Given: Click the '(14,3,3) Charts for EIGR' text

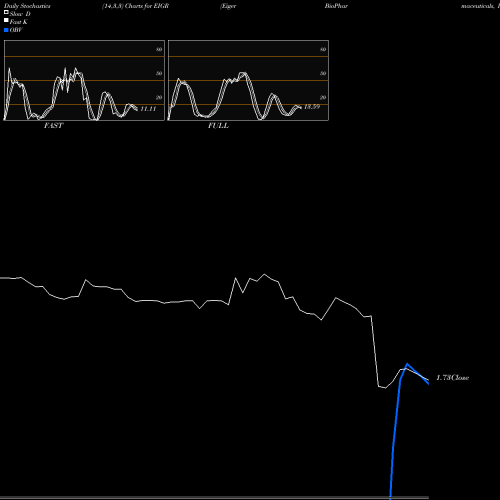Looking at the screenshot, I should 136,6.
